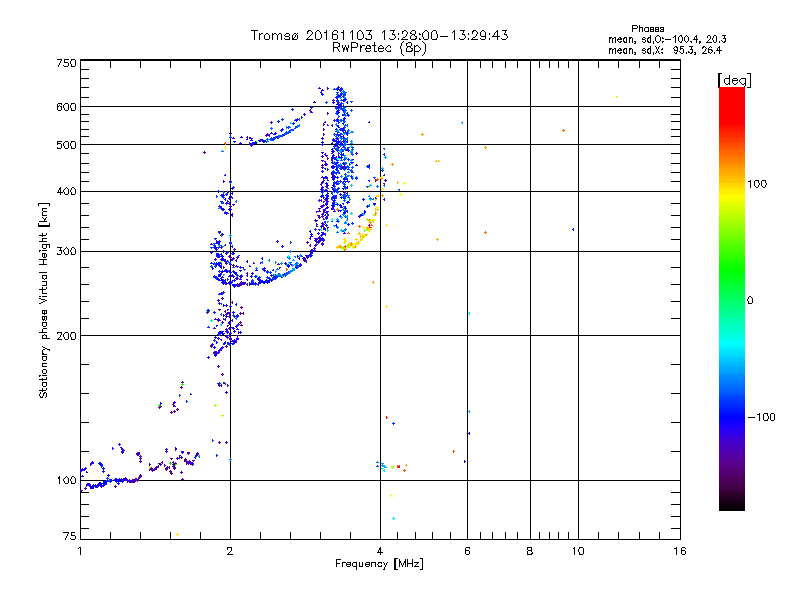Select the "mean, sd,O:-100.4, 20.3" line
This screenshot has height=600, width=800.
667,39
